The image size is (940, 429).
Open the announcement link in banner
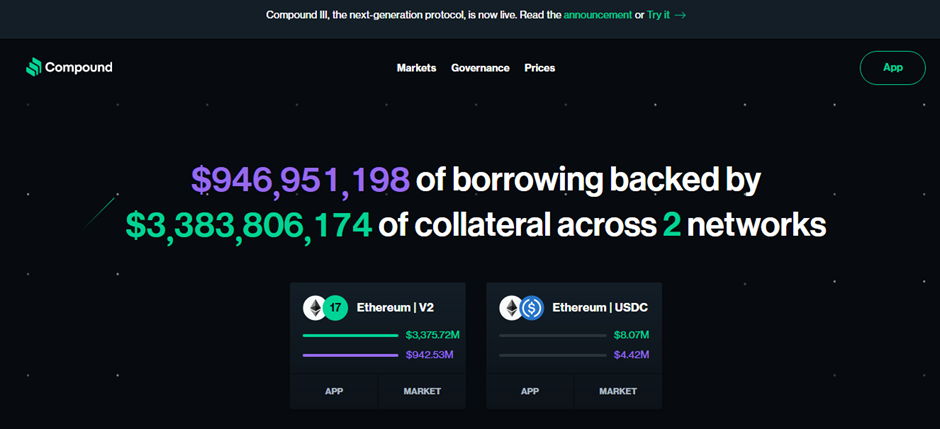[598, 15]
